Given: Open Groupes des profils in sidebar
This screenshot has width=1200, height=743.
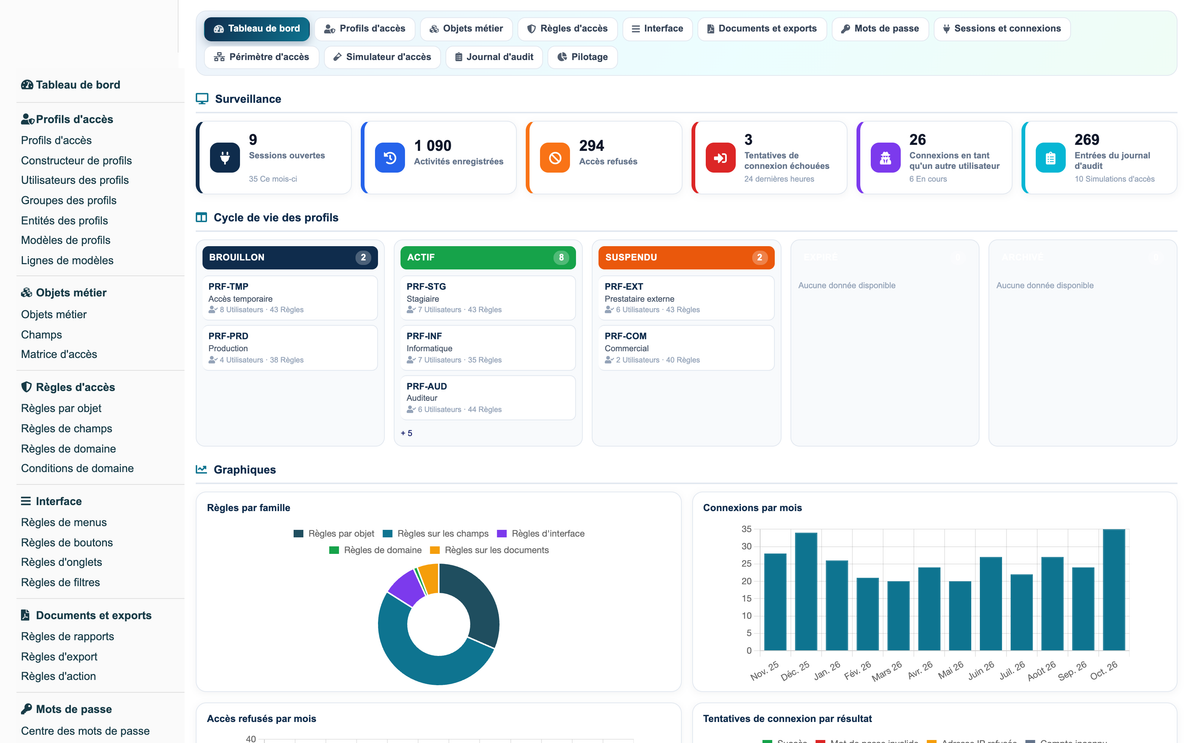Looking at the screenshot, I should [69, 201].
